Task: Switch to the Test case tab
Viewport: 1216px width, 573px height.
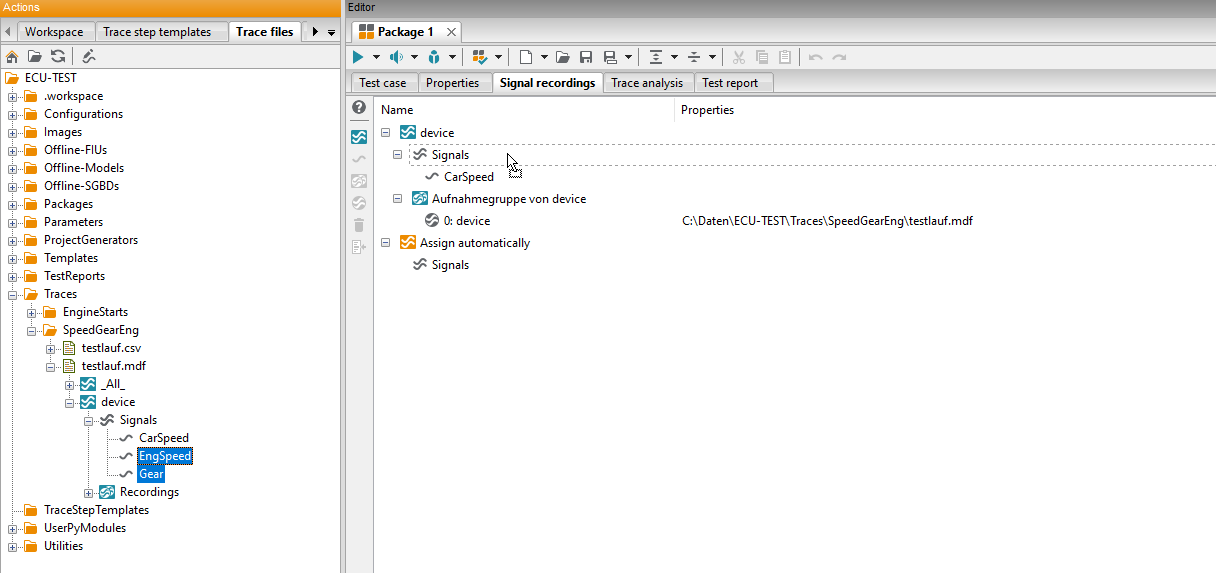Action: point(382,83)
